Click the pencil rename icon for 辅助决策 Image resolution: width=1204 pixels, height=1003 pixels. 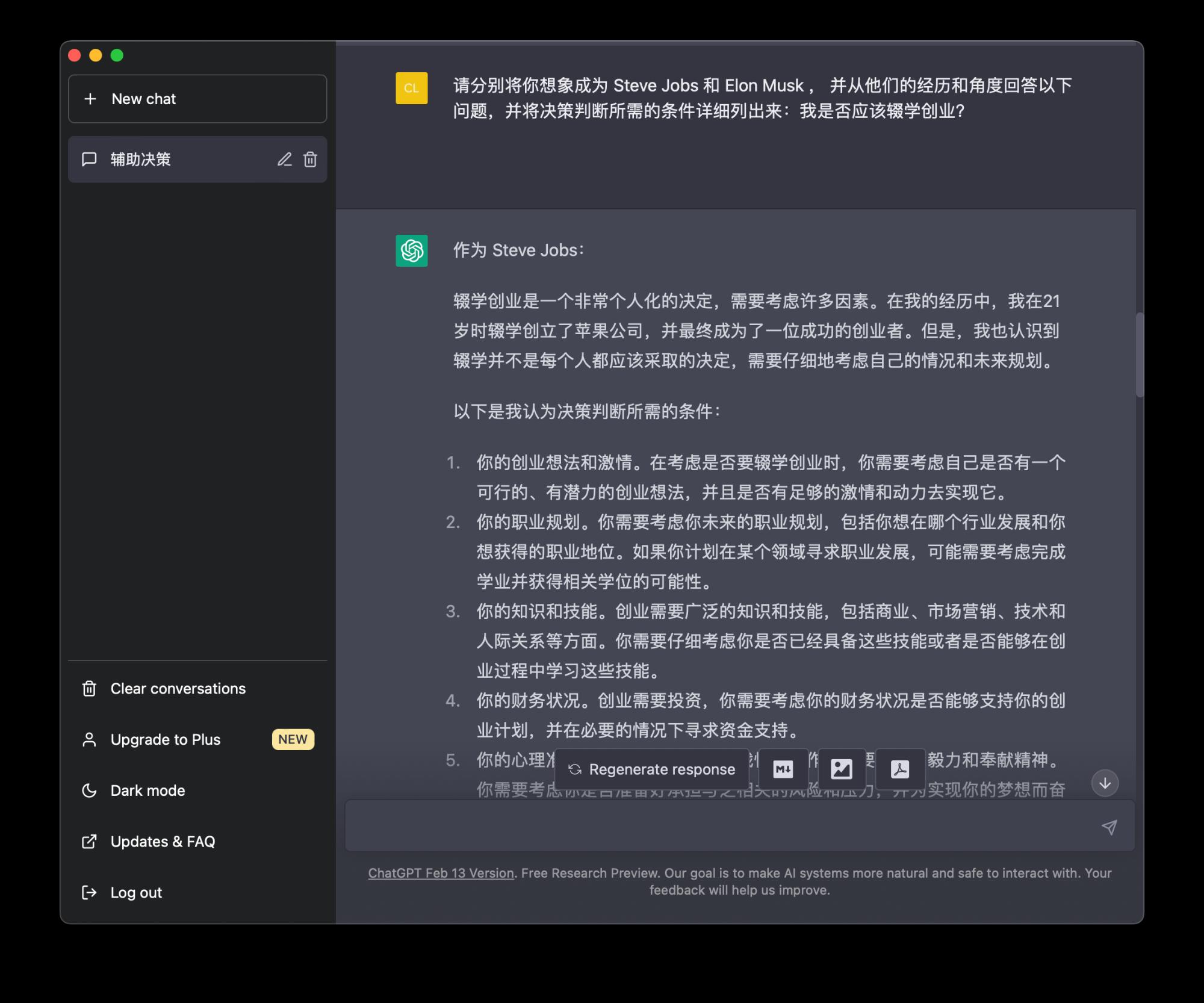coord(284,160)
